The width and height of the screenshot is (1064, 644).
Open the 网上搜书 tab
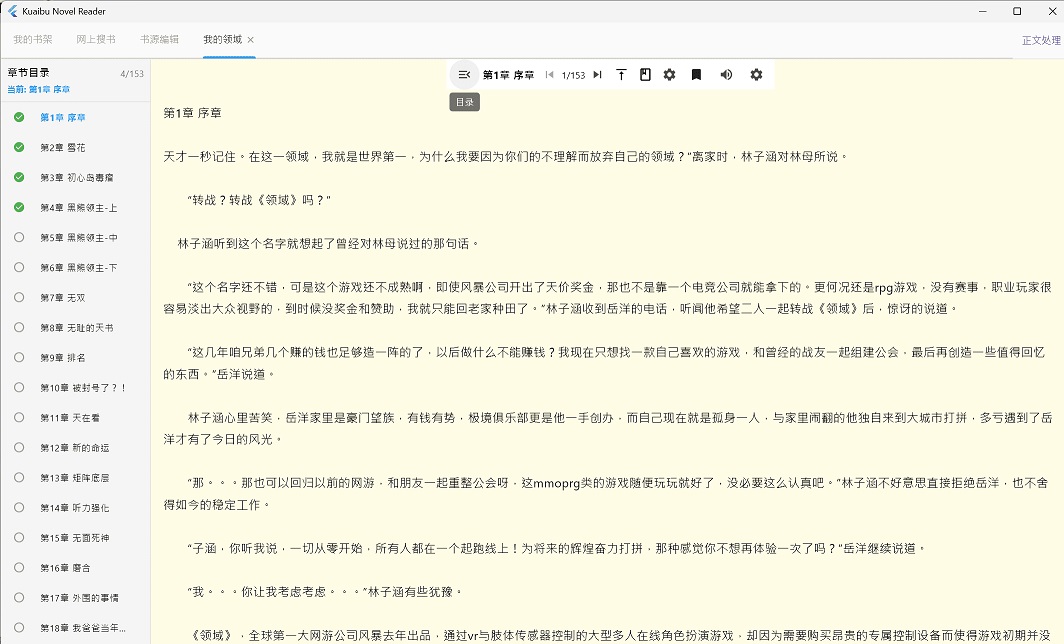[96, 40]
